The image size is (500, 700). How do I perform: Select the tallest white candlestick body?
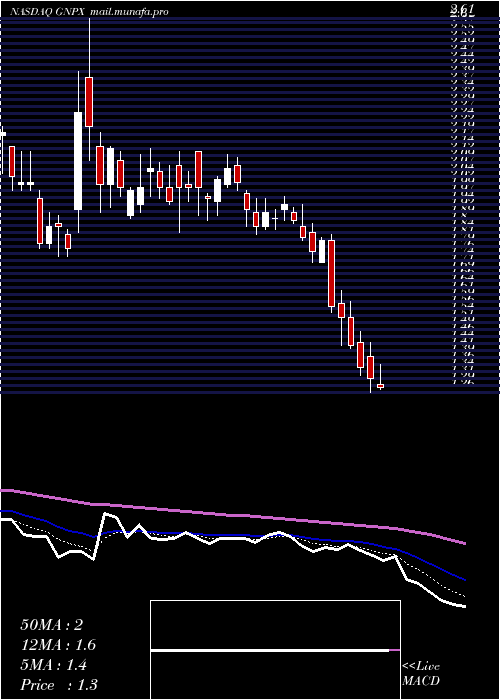[x=78, y=161]
